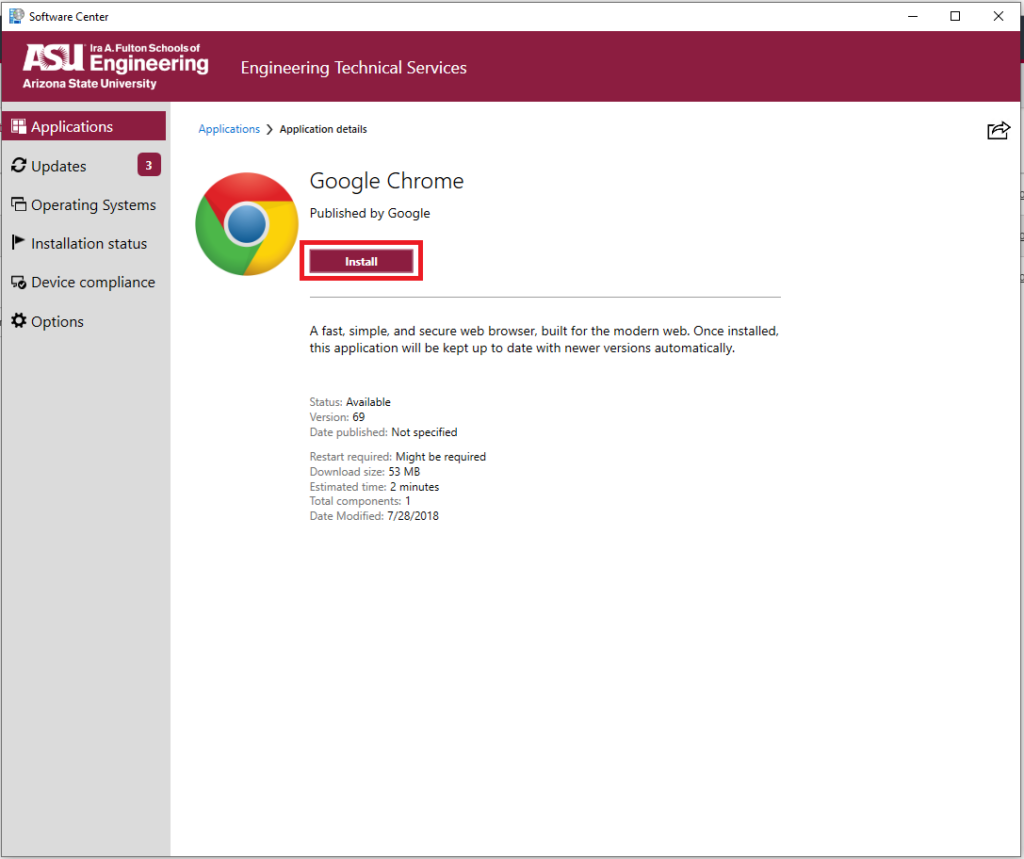The height and width of the screenshot is (859, 1024).
Task: Click the Applications grid icon
Action: (x=19, y=126)
